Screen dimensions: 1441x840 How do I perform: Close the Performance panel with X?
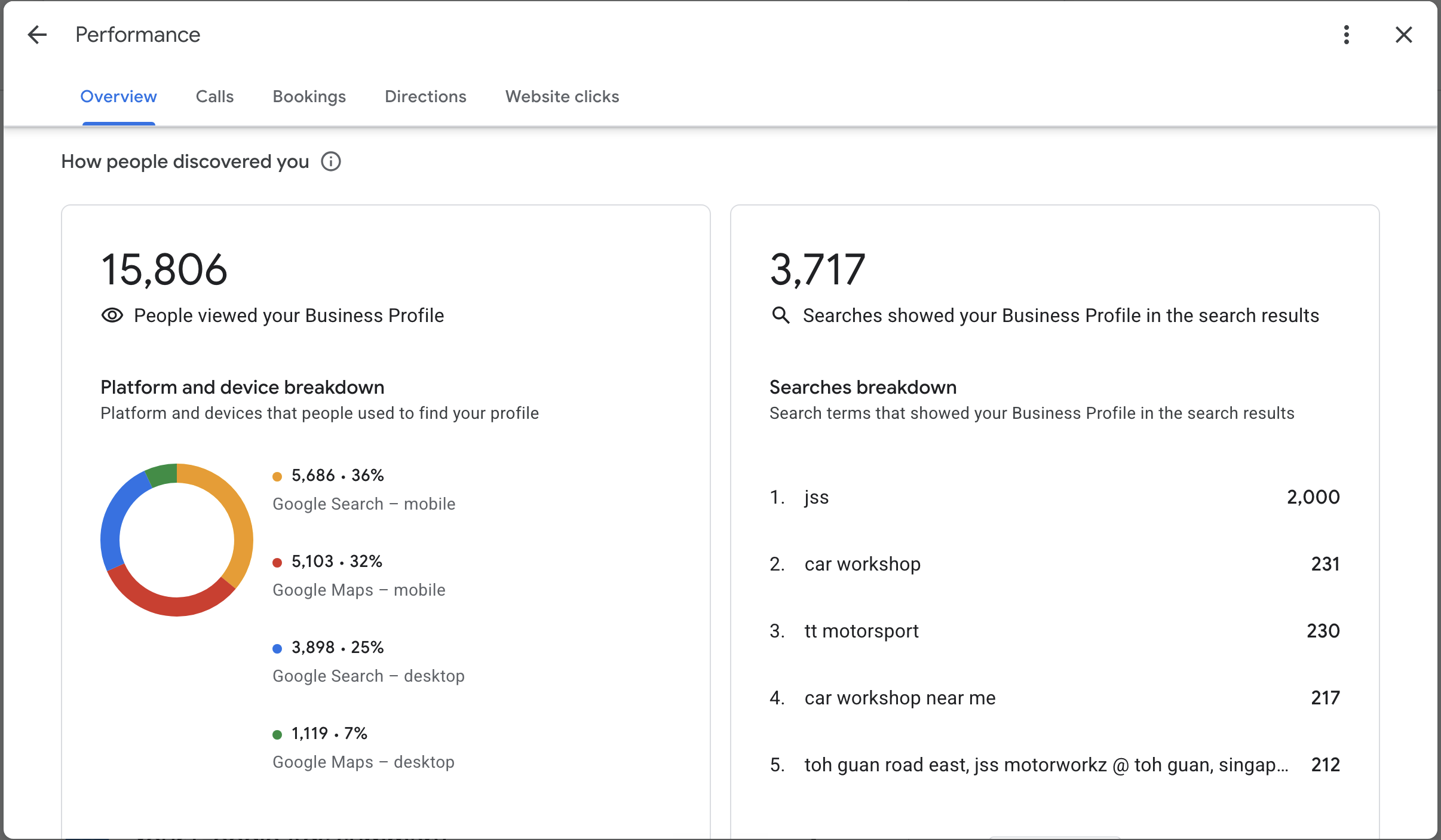pos(1403,35)
